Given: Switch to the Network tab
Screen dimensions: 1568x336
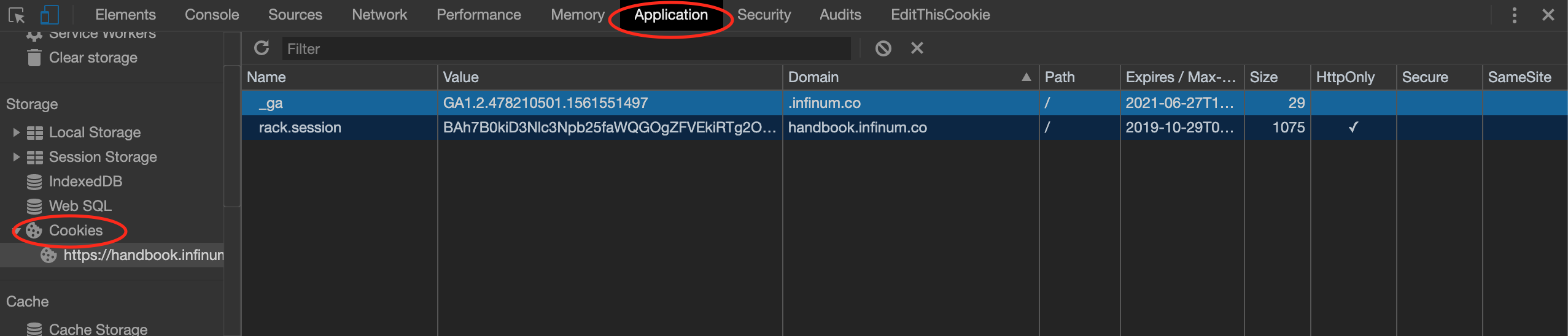Looking at the screenshot, I should point(379,15).
